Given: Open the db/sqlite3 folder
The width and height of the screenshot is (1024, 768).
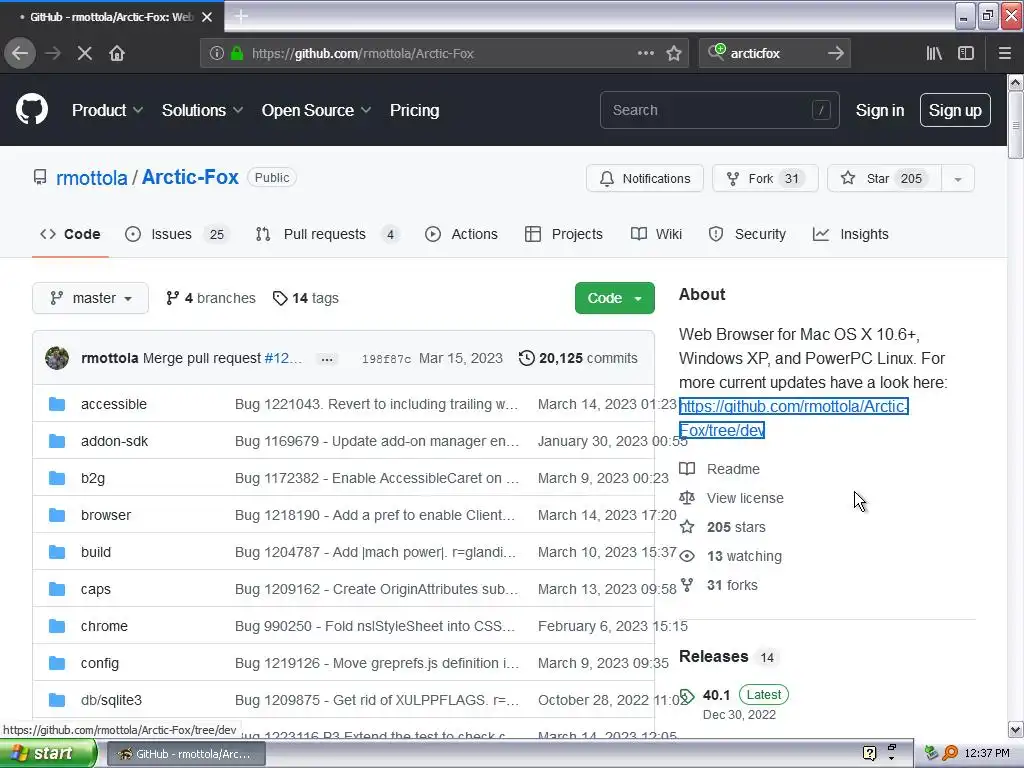Looking at the screenshot, I should [111, 700].
